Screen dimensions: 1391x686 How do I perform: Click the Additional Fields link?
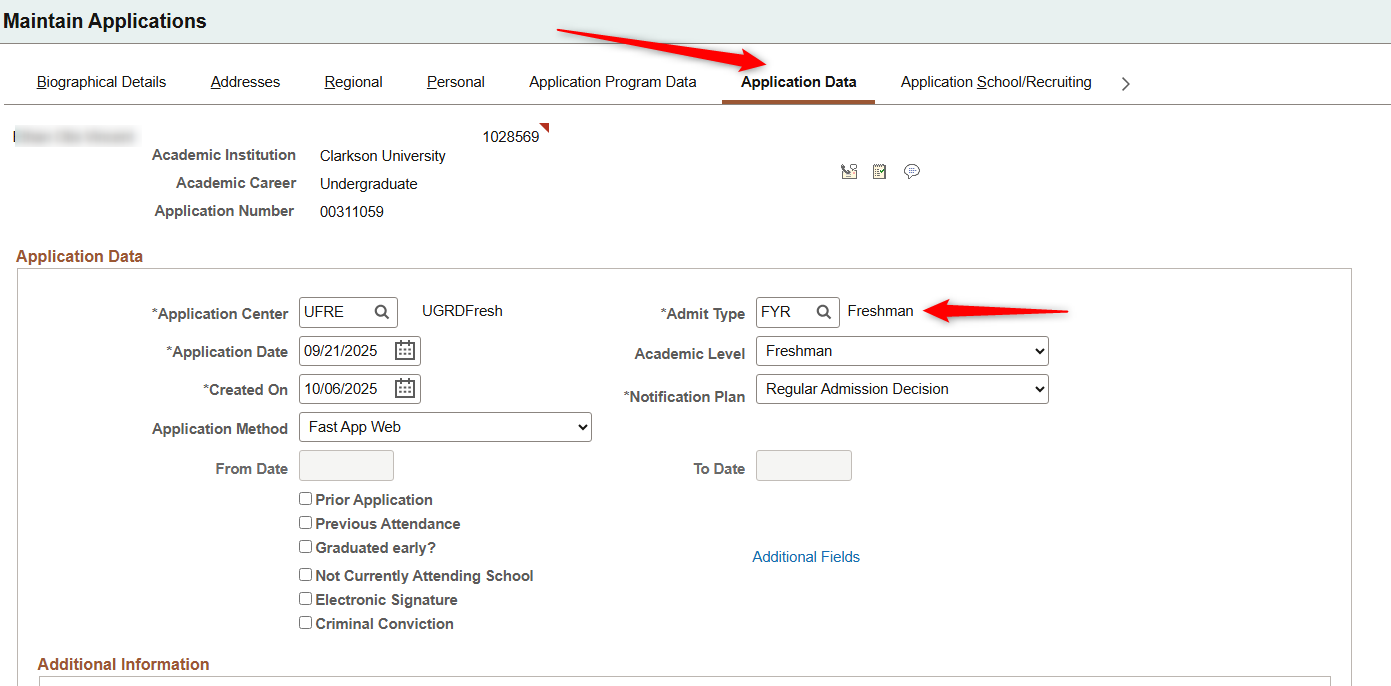coord(806,557)
